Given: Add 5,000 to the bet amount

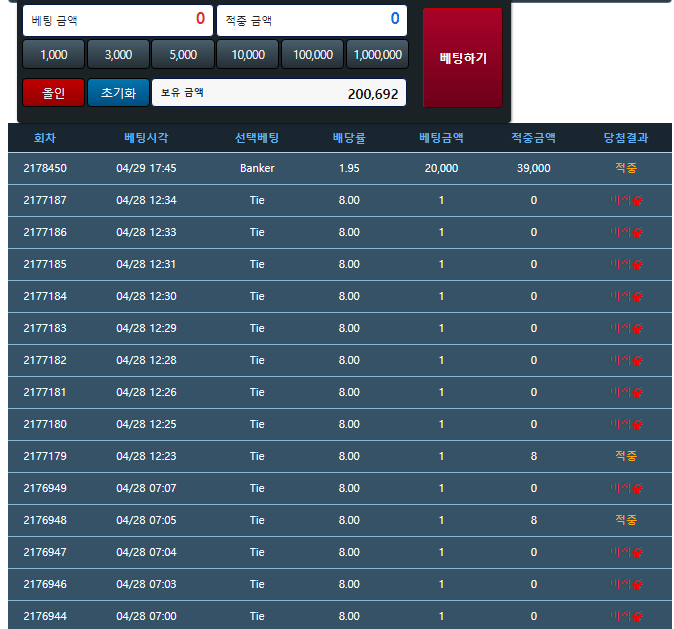Looking at the screenshot, I should tap(182, 55).
